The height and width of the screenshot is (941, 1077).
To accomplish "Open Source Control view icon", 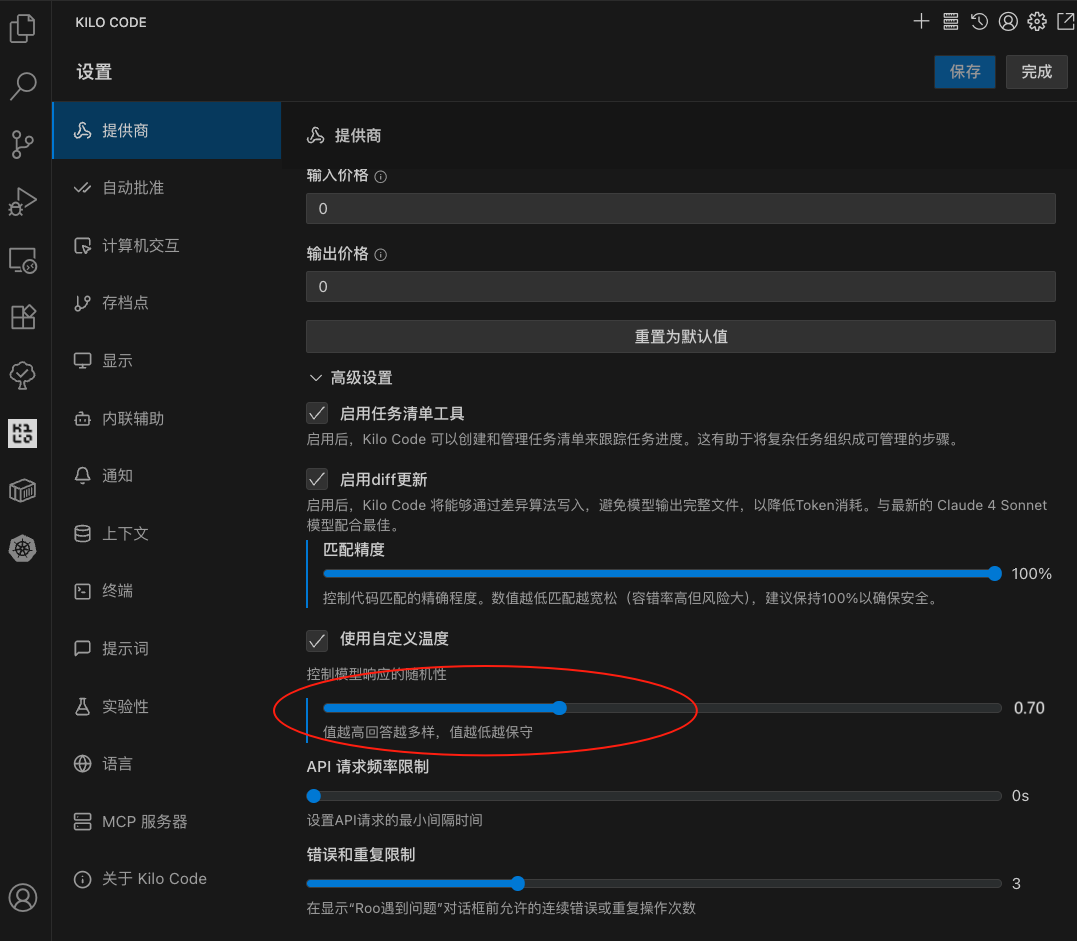I will pyautogui.click(x=22, y=144).
